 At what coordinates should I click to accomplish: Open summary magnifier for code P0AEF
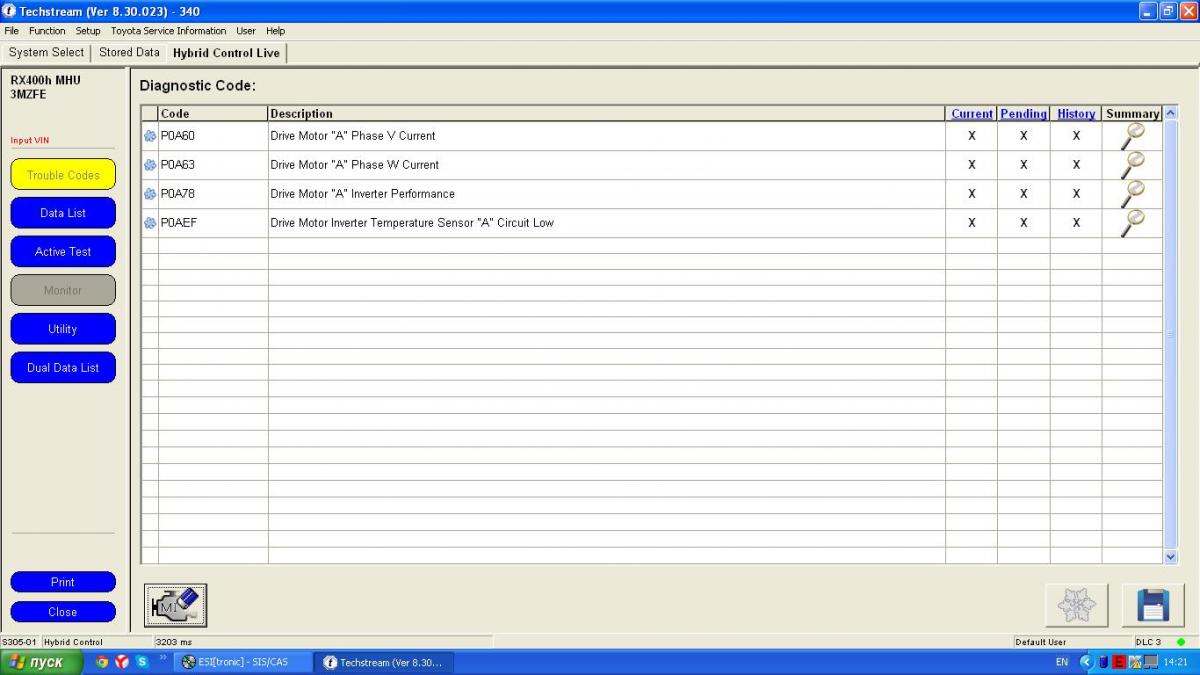1132,223
